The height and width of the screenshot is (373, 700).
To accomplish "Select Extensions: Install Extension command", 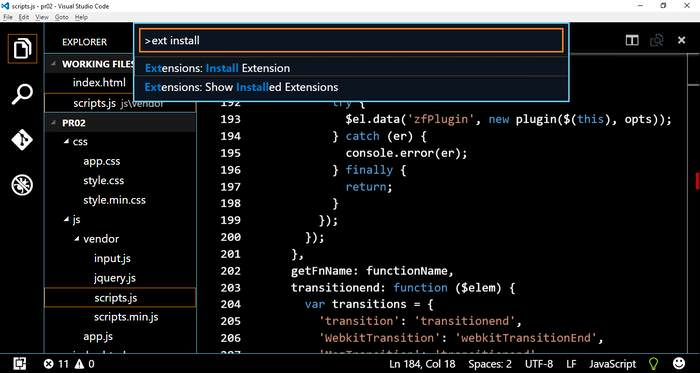I will pyautogui.click(x=351, y=68).
